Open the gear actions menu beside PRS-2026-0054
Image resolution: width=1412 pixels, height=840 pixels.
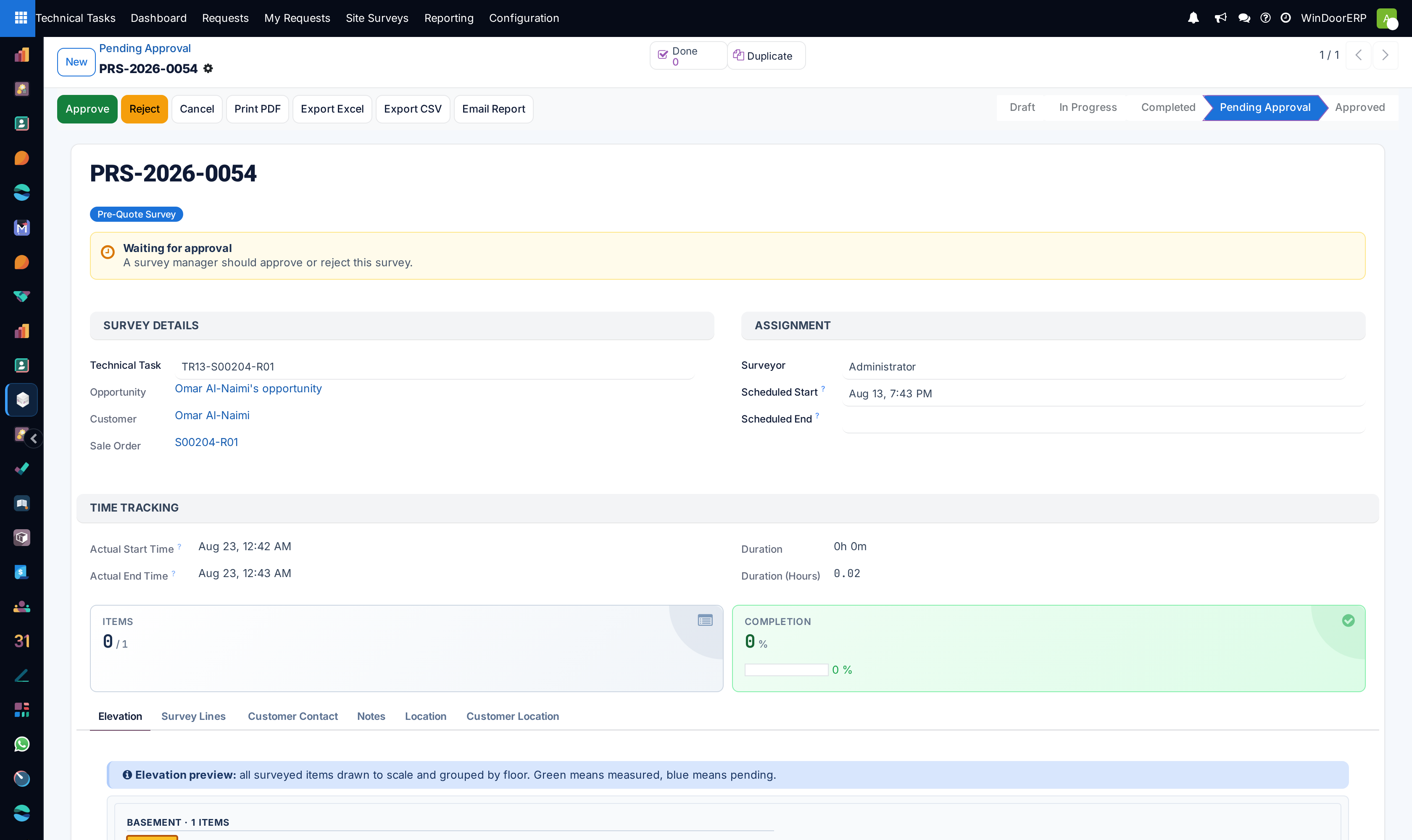(208, 68)
